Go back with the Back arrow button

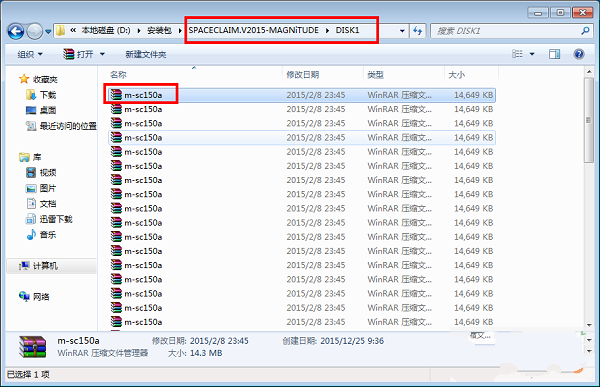pos(16,31)
